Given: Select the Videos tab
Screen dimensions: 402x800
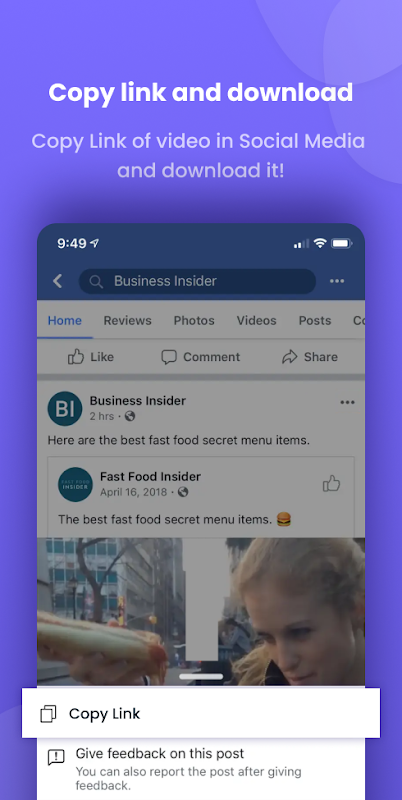Looking at the screenshot, I should click(x=257, y=320).
